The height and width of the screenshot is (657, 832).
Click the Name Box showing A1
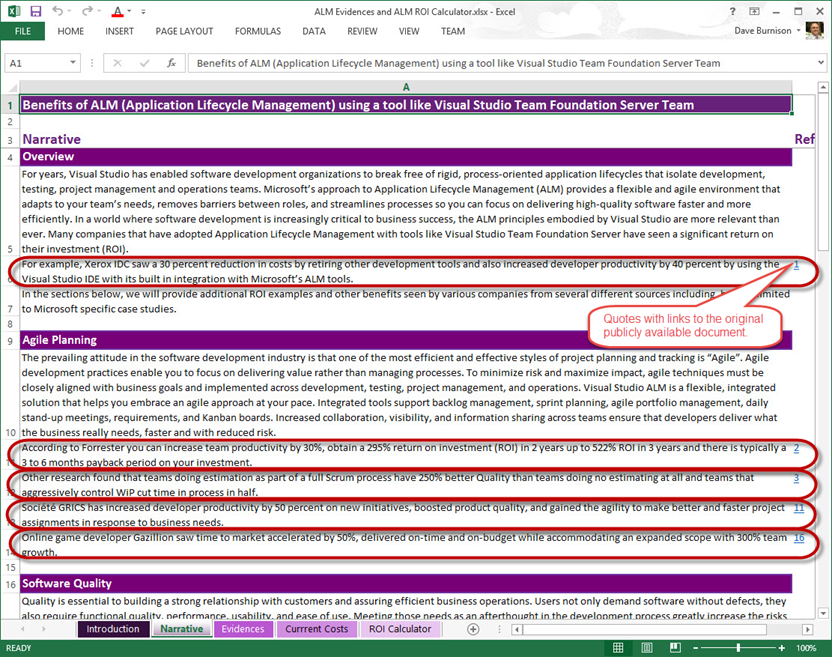(x=36, y=63)
